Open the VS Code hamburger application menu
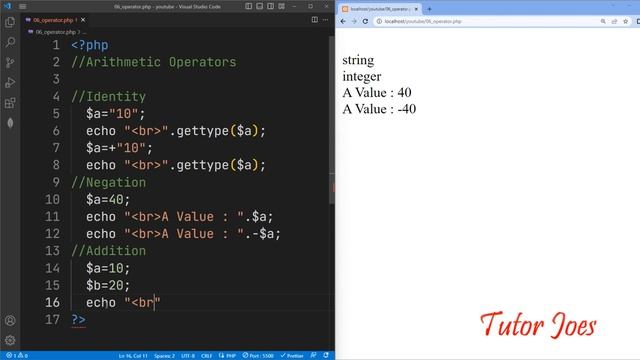The image size is (640, 360). (22, 7)
